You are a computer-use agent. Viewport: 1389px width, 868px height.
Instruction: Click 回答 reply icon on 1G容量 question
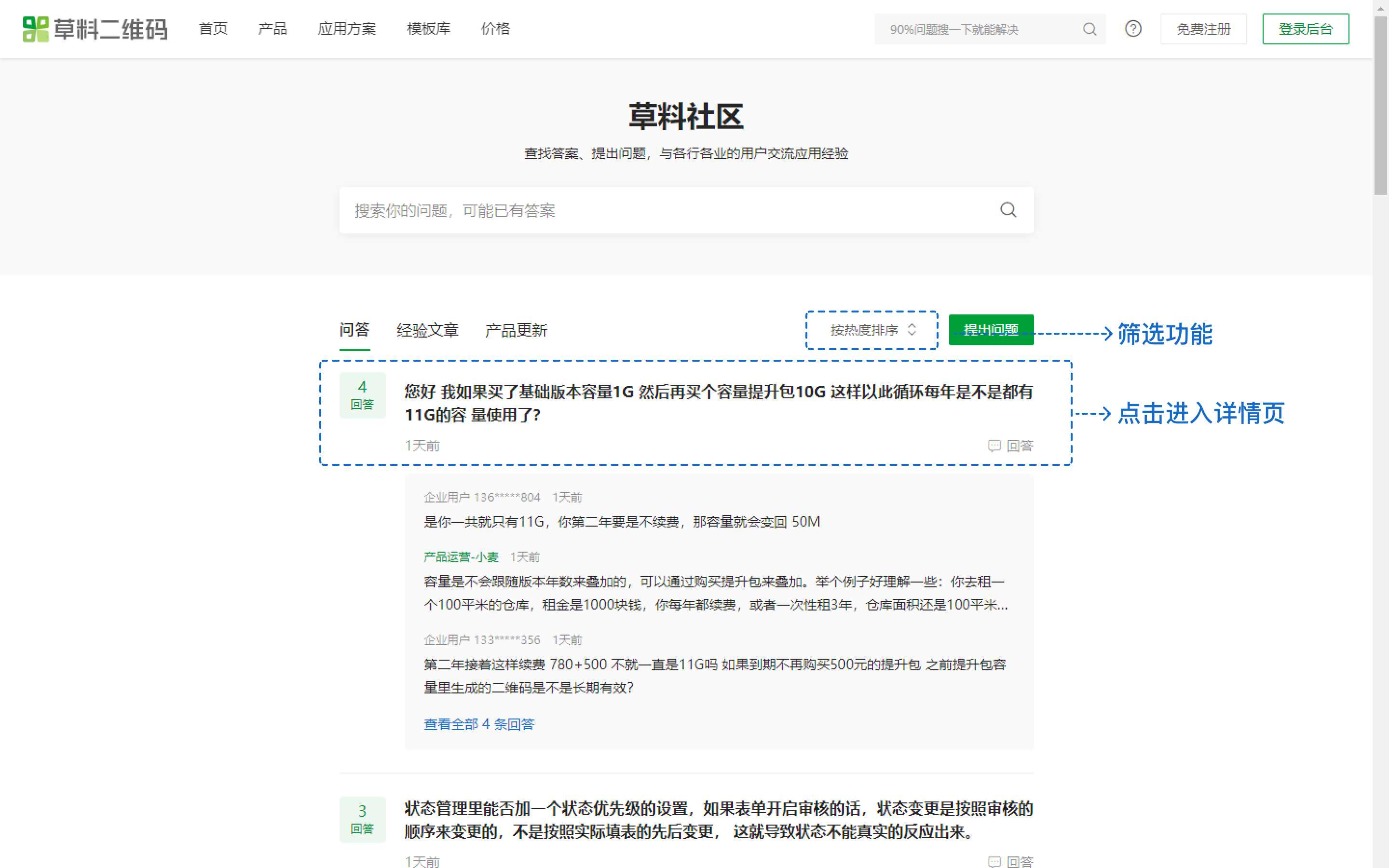[1010, 446]
